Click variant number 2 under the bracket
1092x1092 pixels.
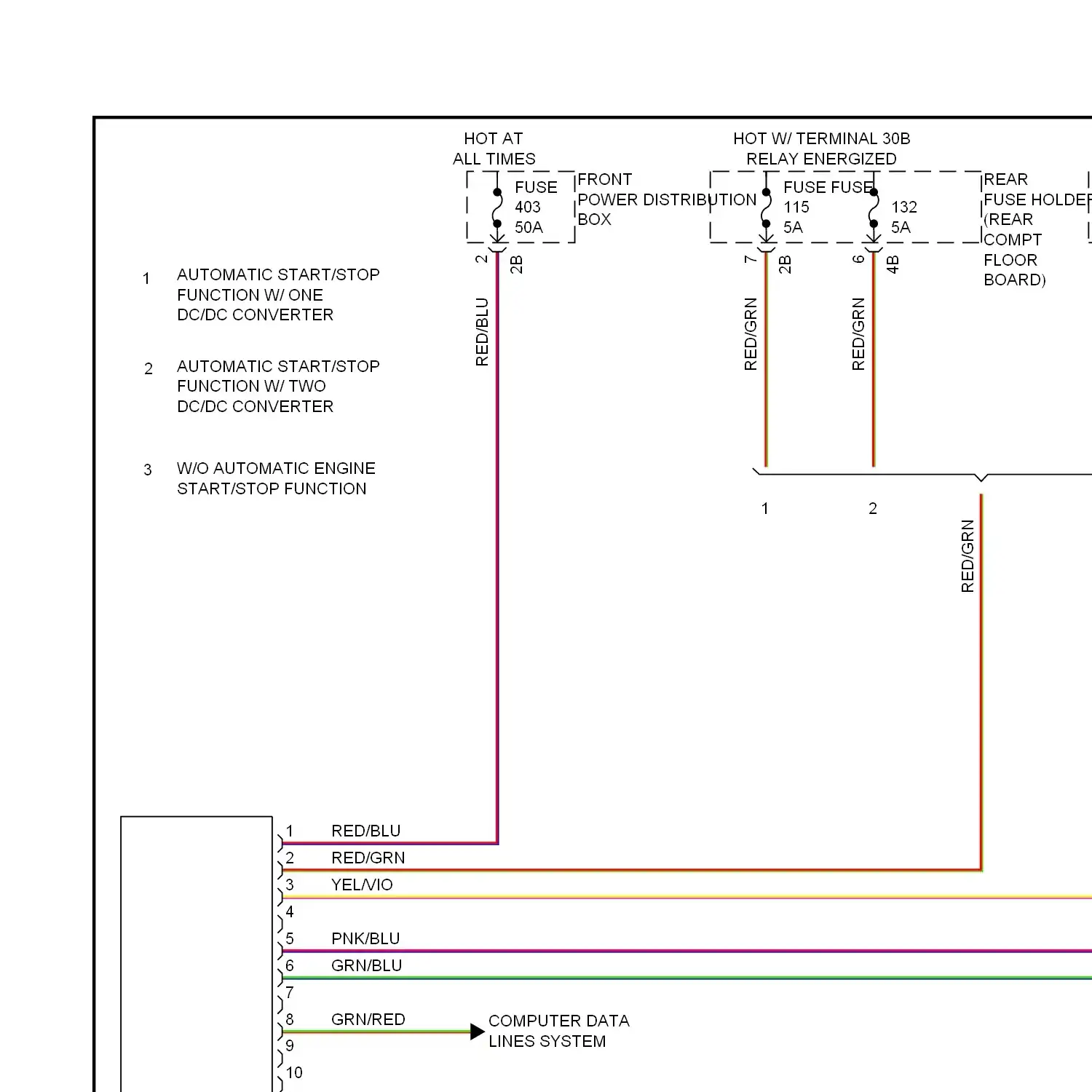click(x=873, y=509)
